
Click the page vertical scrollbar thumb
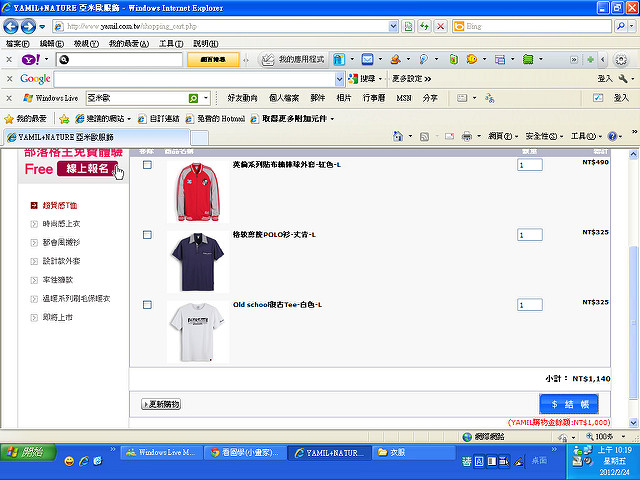(x=633, y=322)
